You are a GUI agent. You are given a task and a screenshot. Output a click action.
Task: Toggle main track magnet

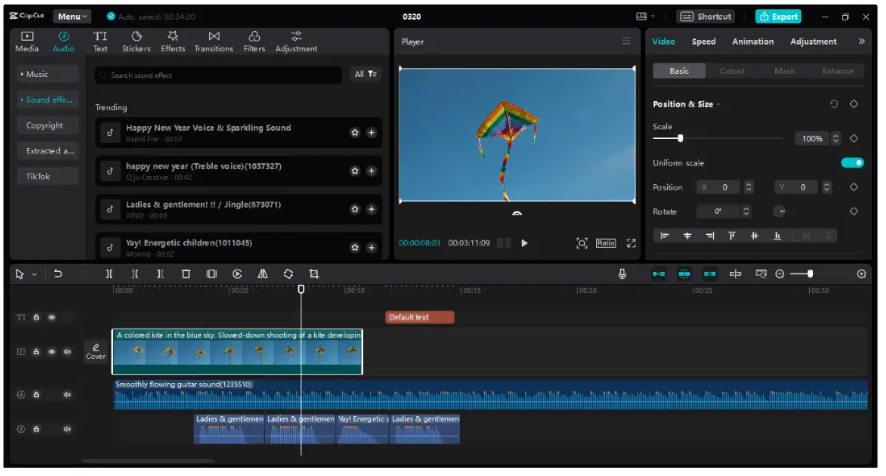pyautogui.click(x=659, y=274)
